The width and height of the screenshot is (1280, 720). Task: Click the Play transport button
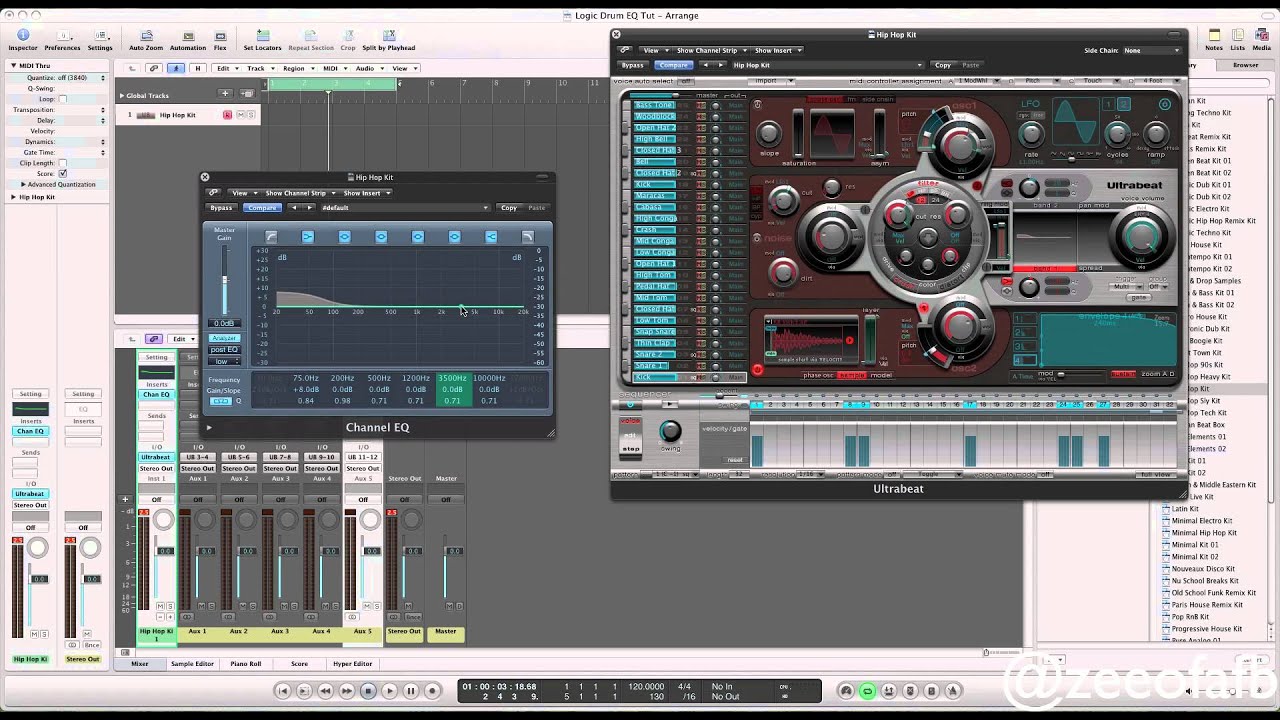390,690
